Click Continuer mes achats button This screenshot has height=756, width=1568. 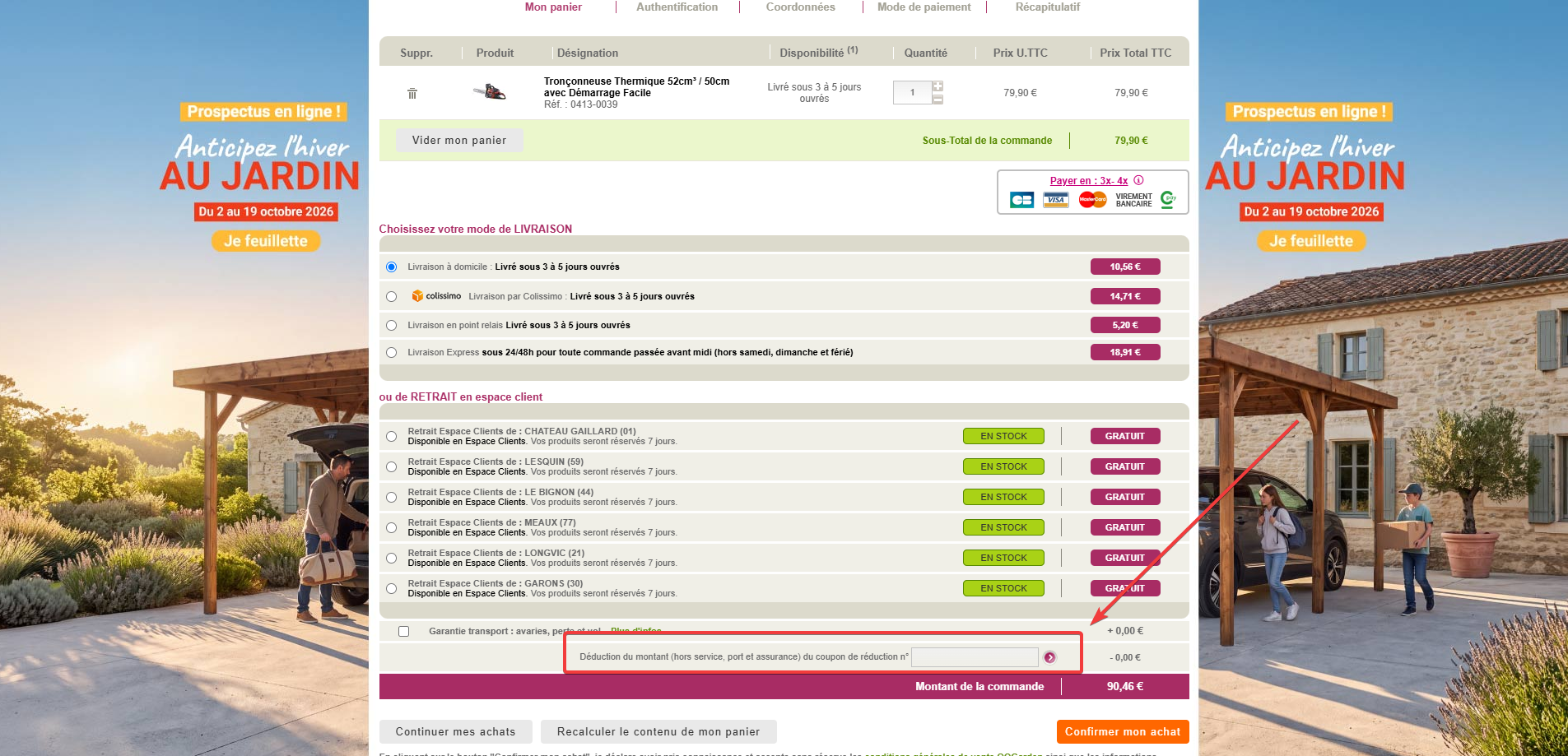[455, 731]
